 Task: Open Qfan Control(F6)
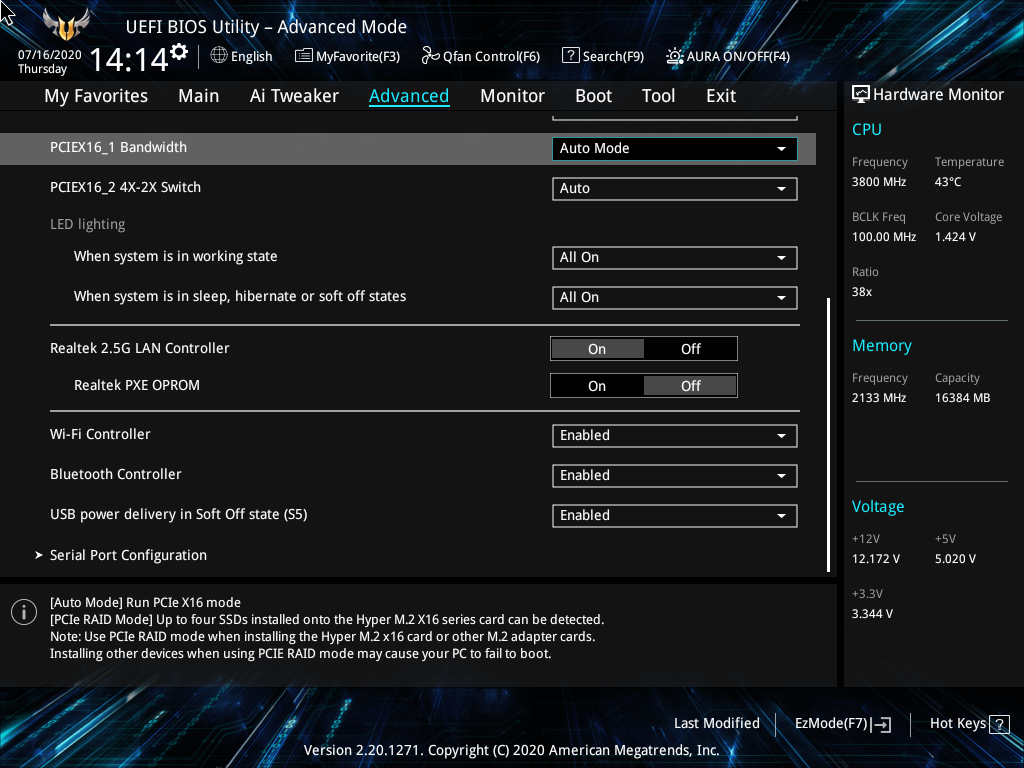pyautogui.click(x=481, y=56)
